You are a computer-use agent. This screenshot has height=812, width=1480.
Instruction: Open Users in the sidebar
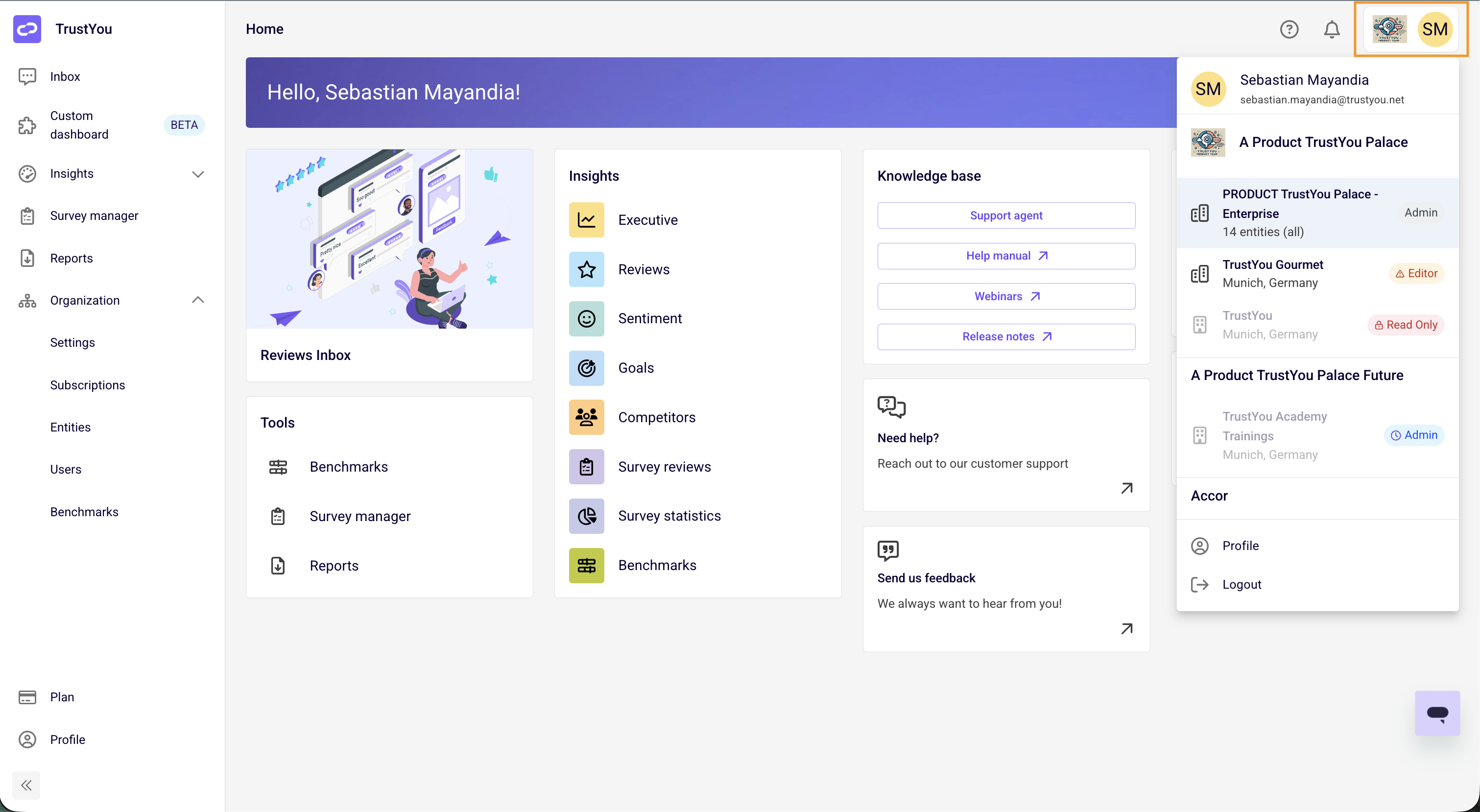[66, 470]
